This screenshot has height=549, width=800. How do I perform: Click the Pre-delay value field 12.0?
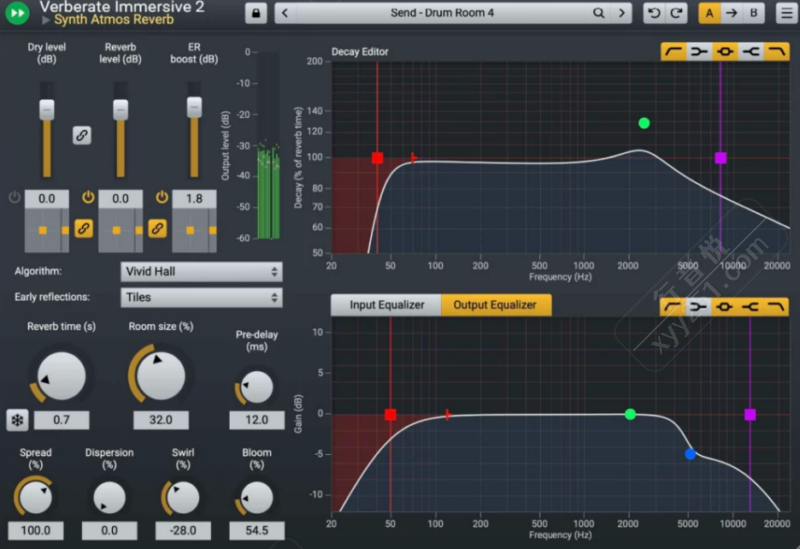click(257, 420)
